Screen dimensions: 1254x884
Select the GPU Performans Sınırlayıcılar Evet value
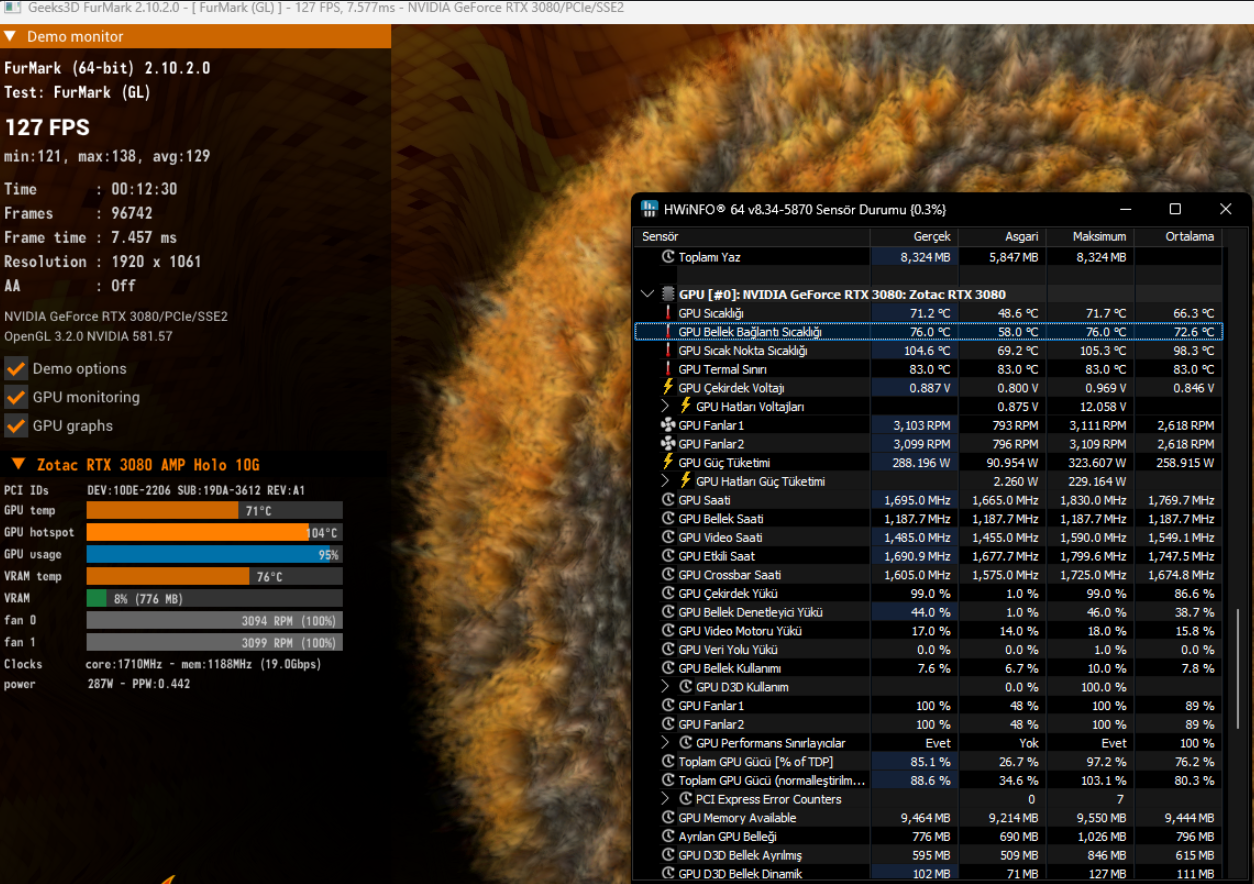coord(938,743)
